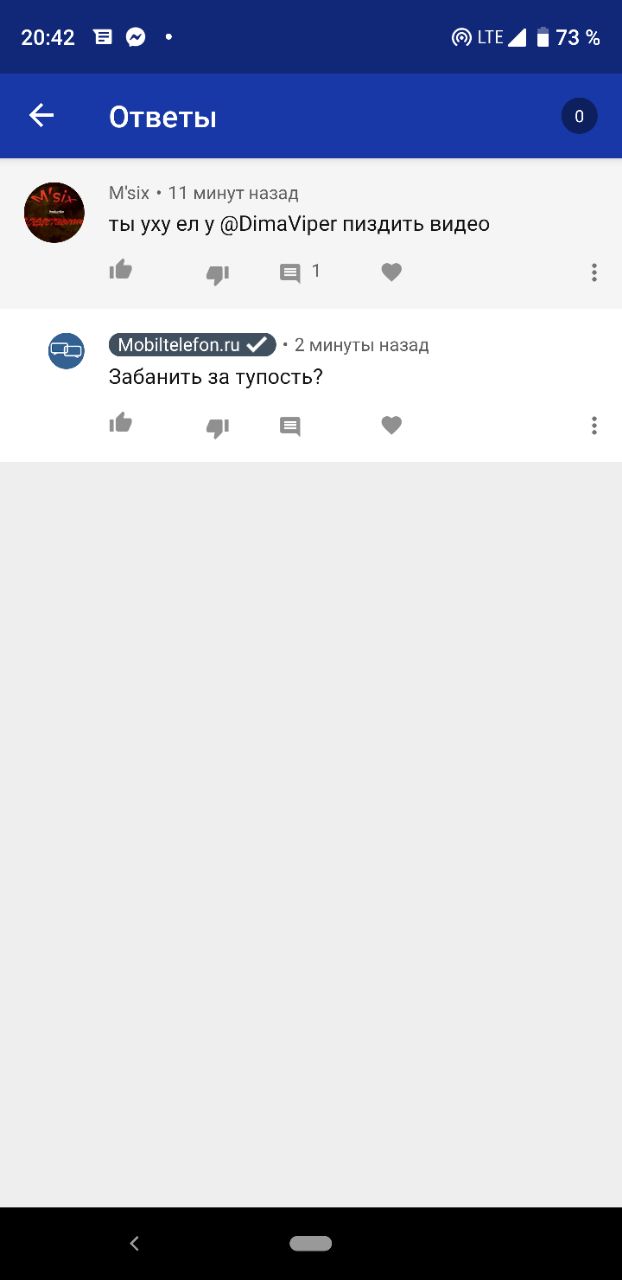This screenshot has height=1280, width=622.
Task: Tap the Mobiltelefon.ru verified name badge
Action: click(x=192, y=345)
